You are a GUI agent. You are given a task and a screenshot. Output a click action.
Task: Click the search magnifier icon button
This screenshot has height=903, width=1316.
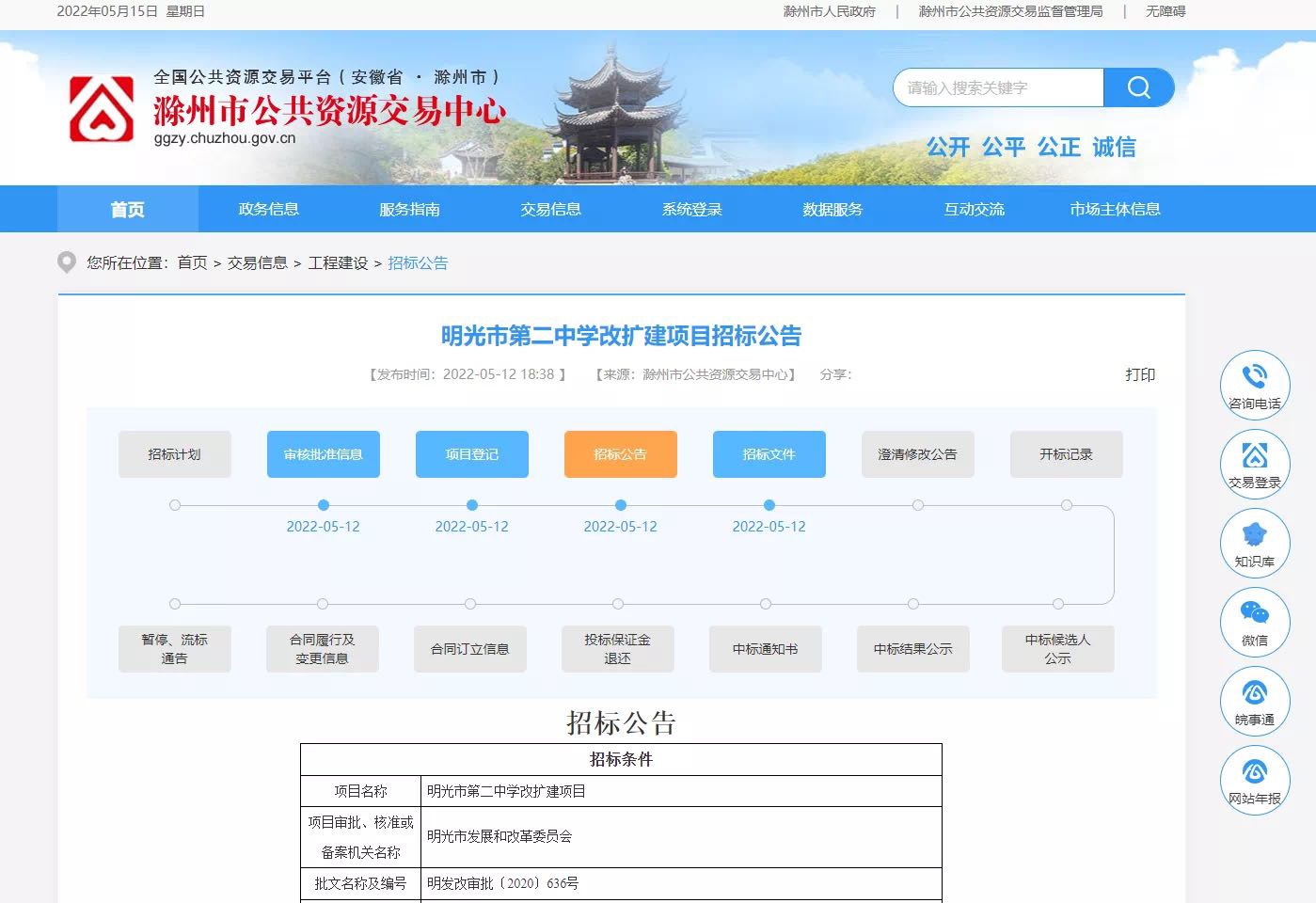[x=1138, y=87]
